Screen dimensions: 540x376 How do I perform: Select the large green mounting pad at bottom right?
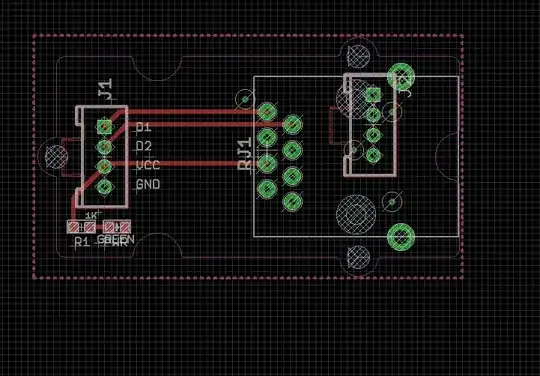click(401, 237)
